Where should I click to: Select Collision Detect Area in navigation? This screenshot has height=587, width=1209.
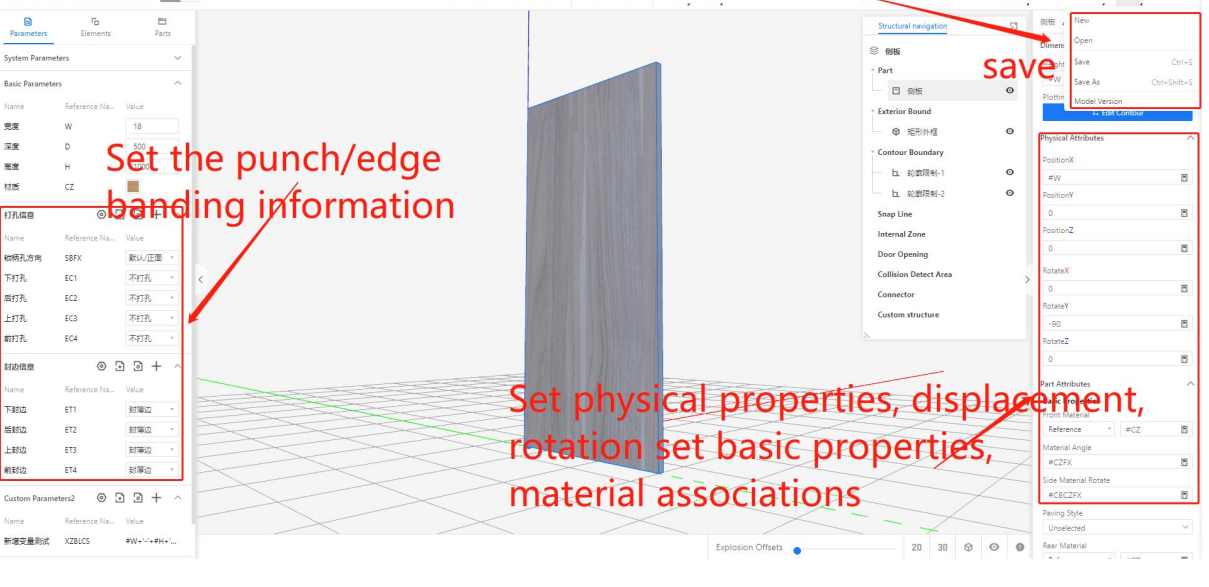pyautogui.click(x=915, y=274)
